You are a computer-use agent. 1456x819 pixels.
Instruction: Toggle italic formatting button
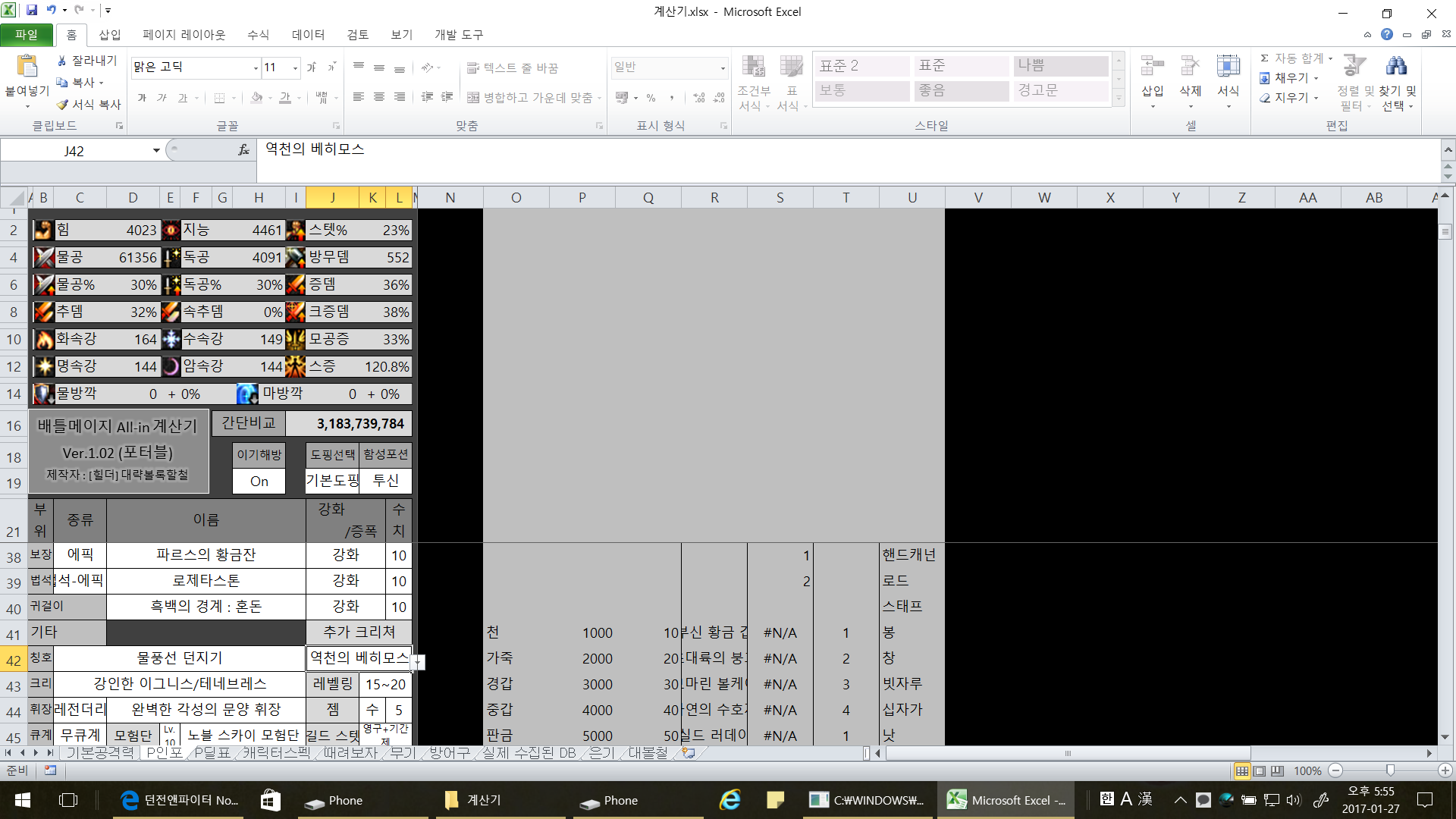(162, 98)
